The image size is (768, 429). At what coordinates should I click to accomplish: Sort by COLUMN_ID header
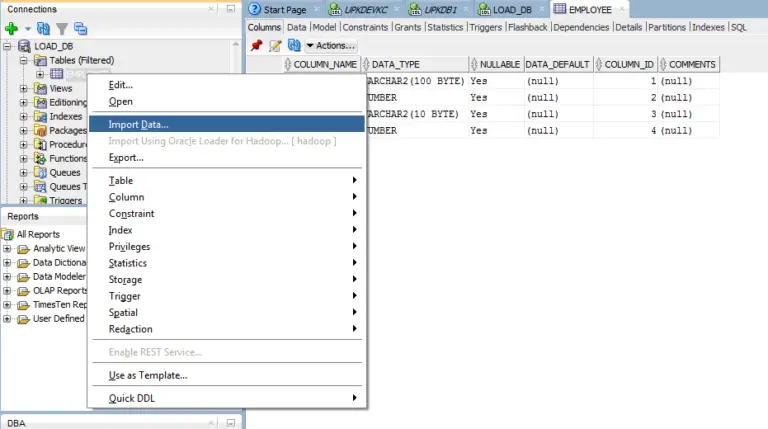[625, 64]
